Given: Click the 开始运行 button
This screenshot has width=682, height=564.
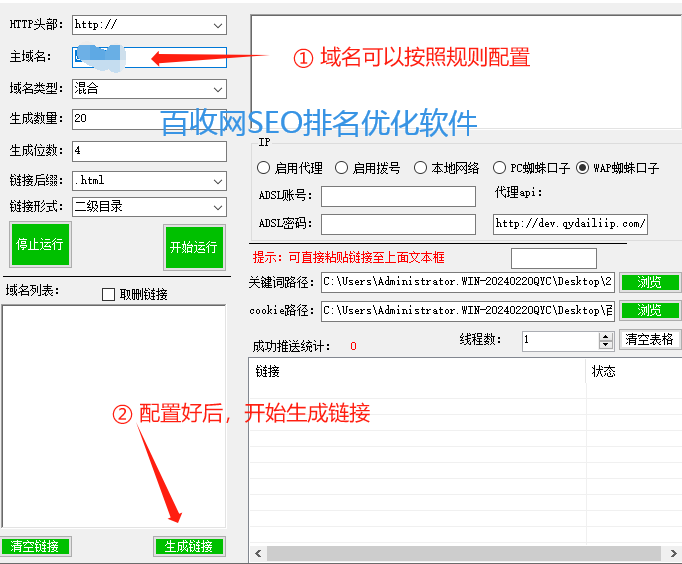Looking at the screenshot, I should (194, 247).
